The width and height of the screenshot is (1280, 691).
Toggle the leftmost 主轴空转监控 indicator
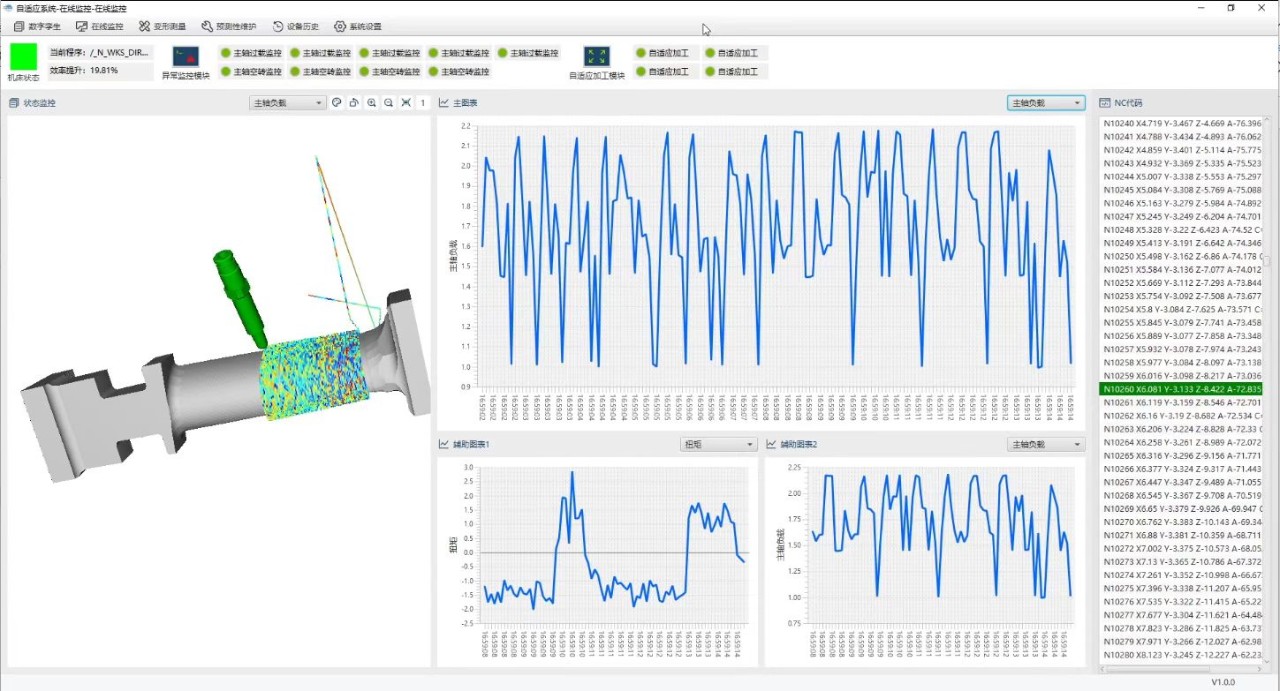[251, 72]
